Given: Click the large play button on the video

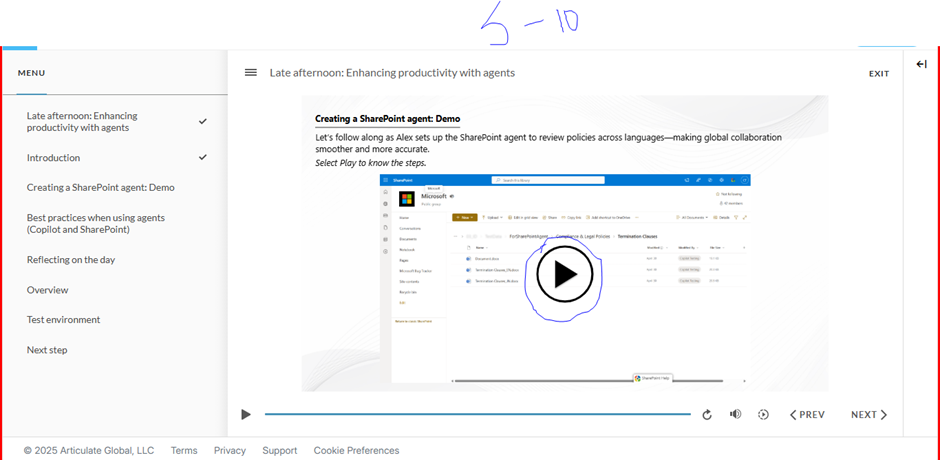Looking at the screenshot, I should [565, 273].
